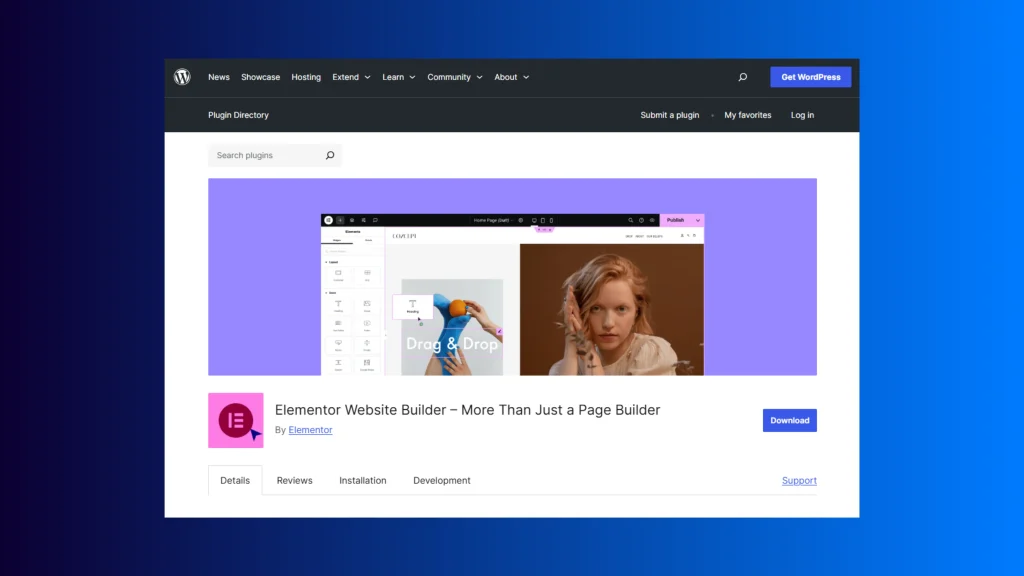Click the WordPress logo in the header
The image size is (1024, 576).
pos(182,77)
